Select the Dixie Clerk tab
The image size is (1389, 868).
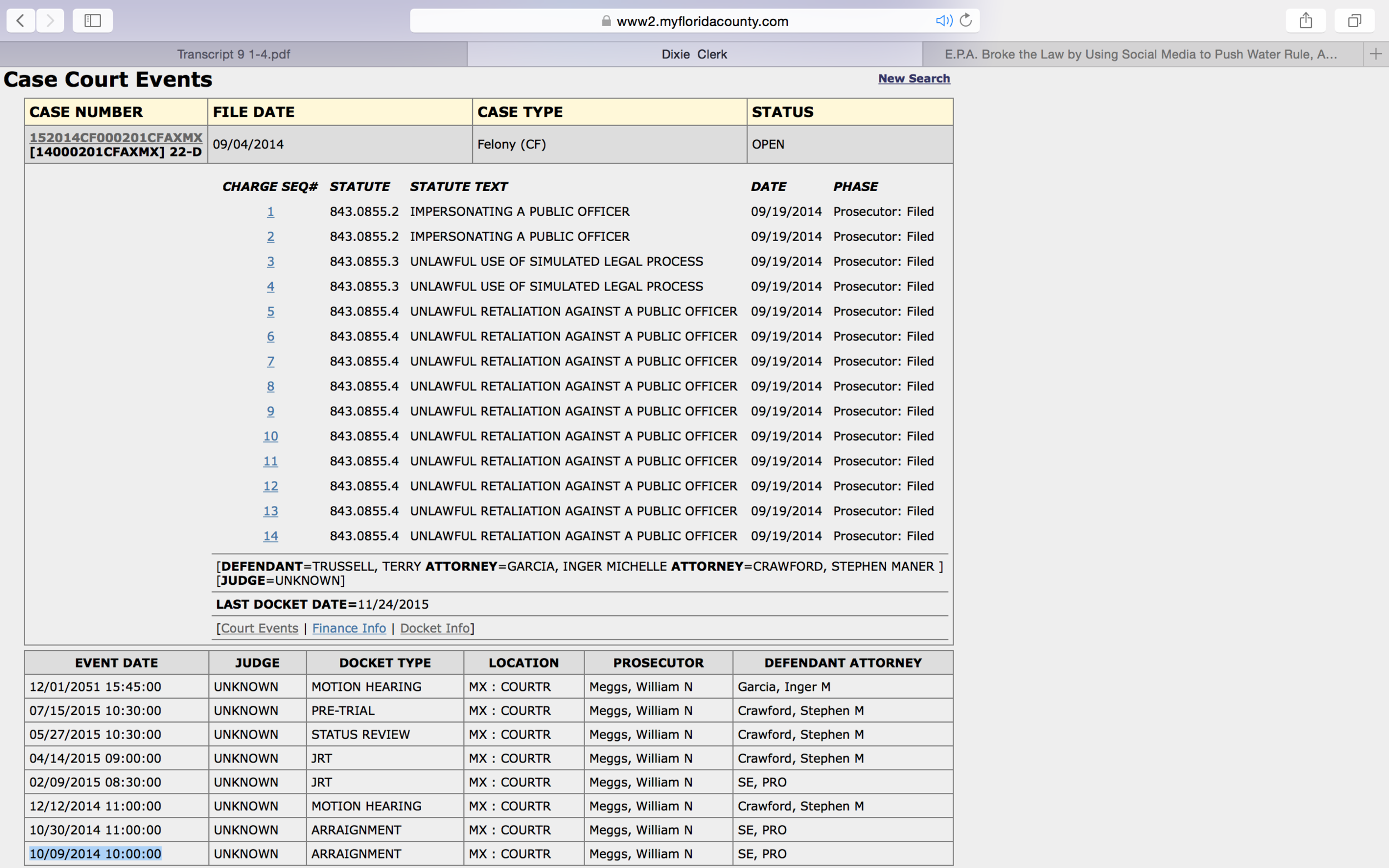pos(694,54)
